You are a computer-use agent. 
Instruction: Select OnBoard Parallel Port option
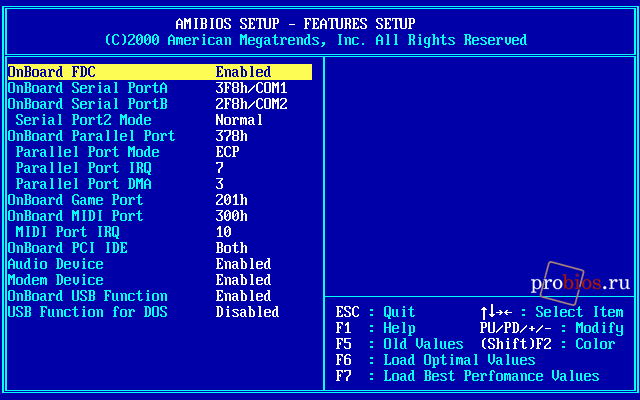coord(91,136)
